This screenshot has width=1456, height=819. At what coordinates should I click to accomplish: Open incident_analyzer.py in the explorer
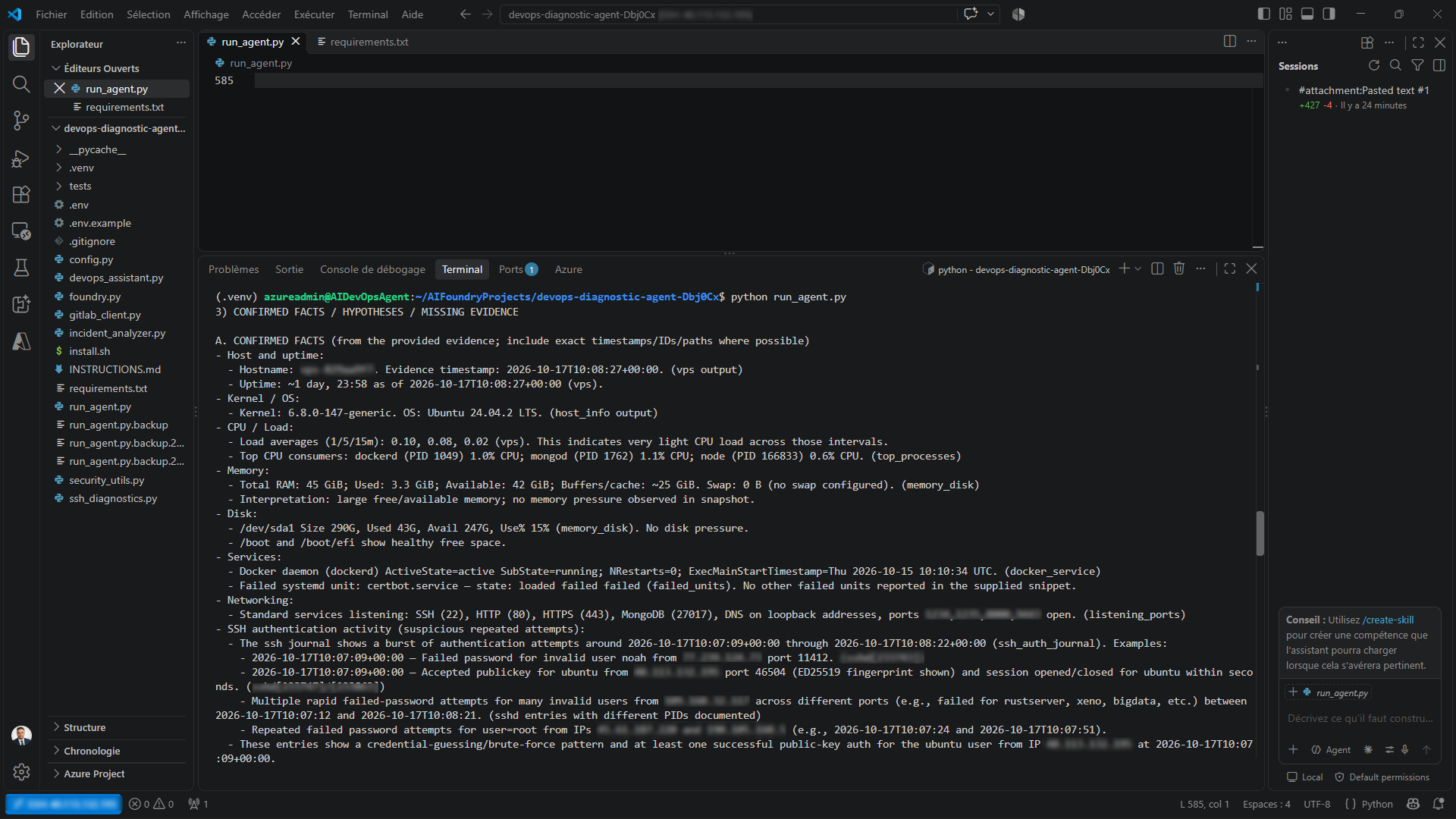pyautogui.click(x=118, y=333)
